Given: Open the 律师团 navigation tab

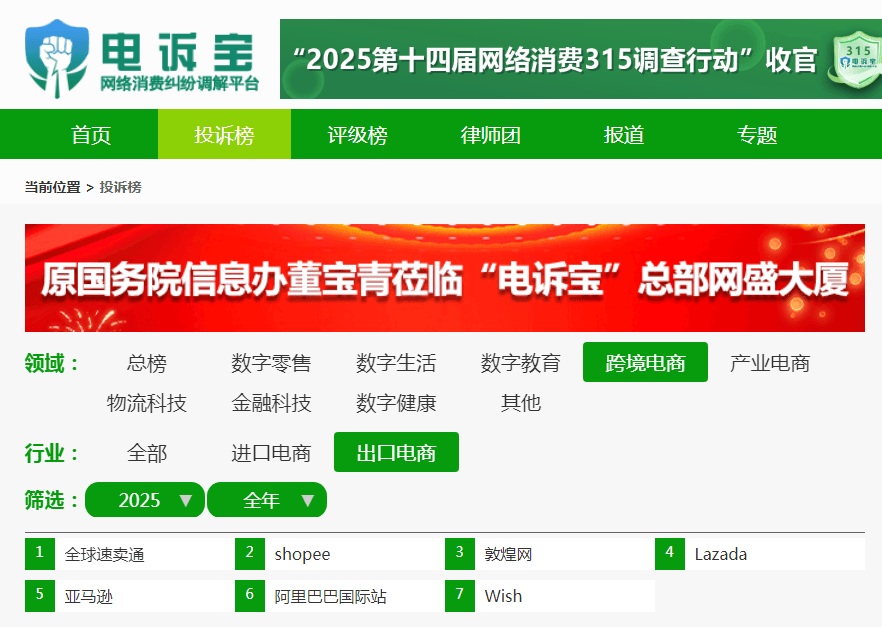Looking at the screenshot, I should (490, 135).
